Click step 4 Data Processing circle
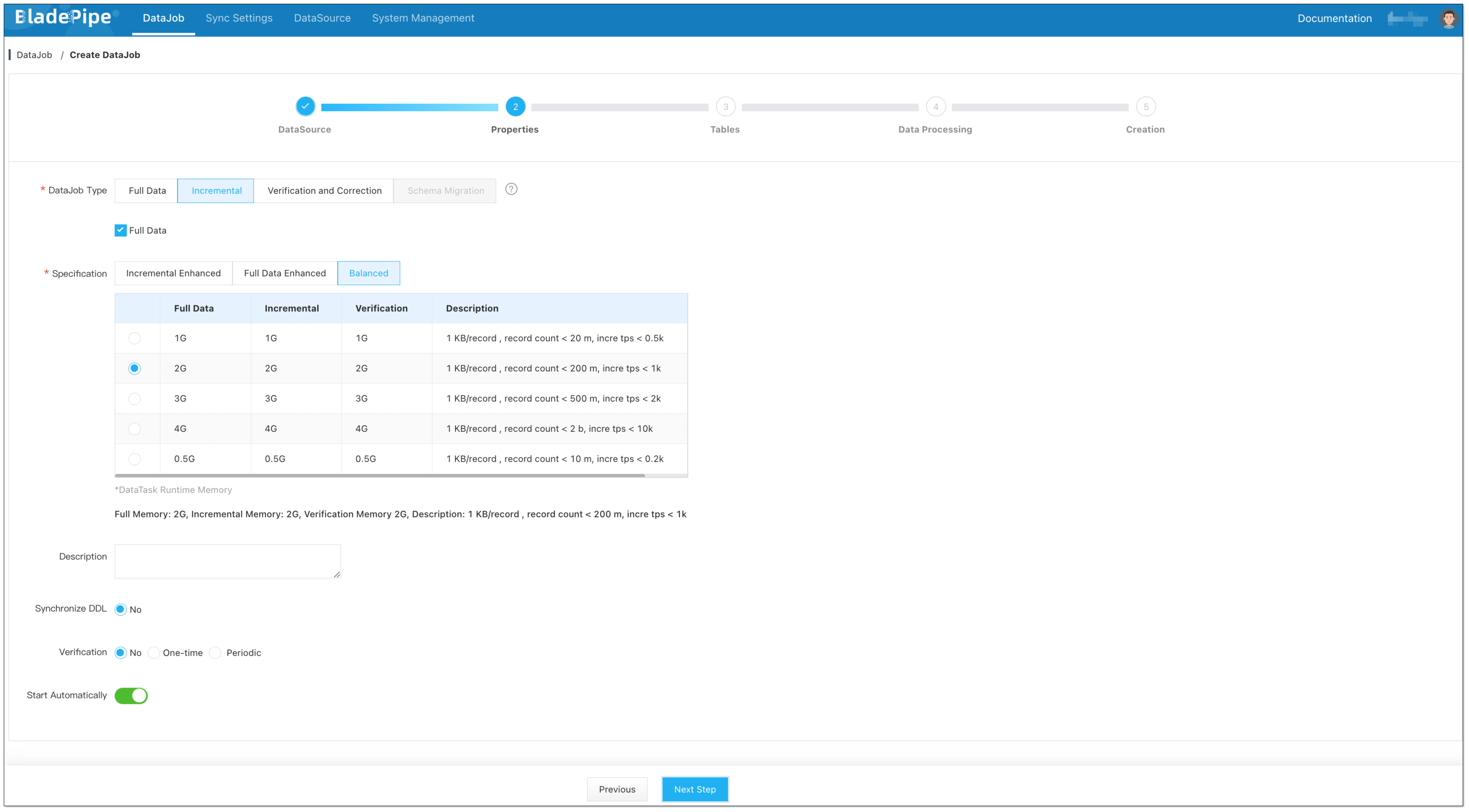 pyautogui.click(x=935, y=107)
